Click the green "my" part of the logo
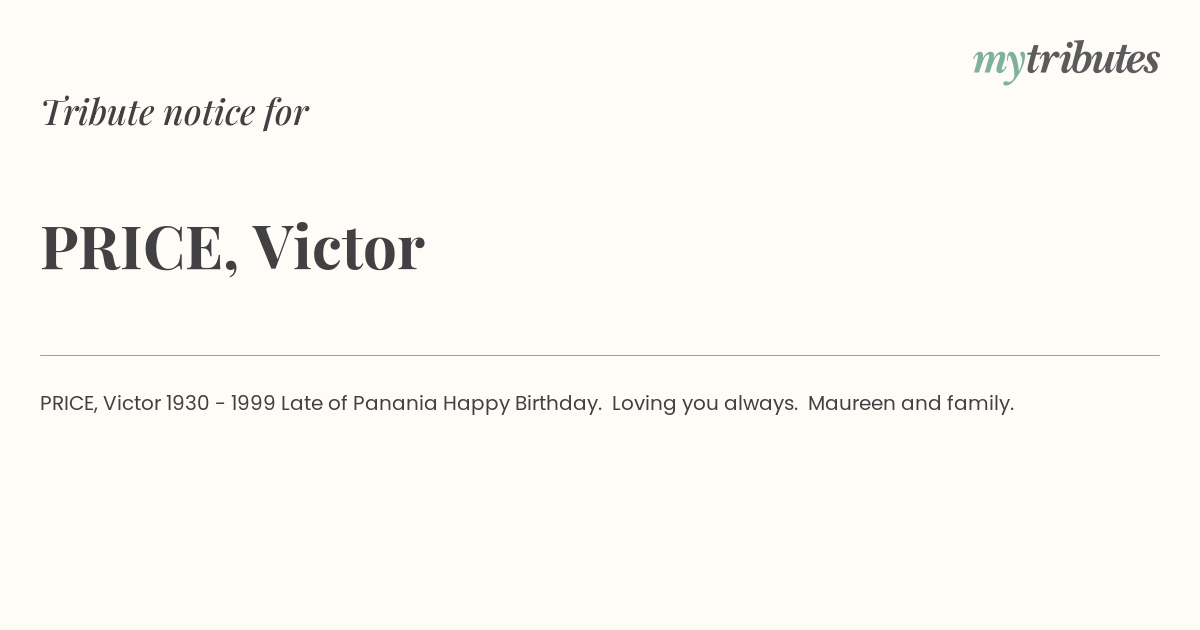Image resolution: width=1200 pixels, height=630 pixels. click(x=999, y=64)
